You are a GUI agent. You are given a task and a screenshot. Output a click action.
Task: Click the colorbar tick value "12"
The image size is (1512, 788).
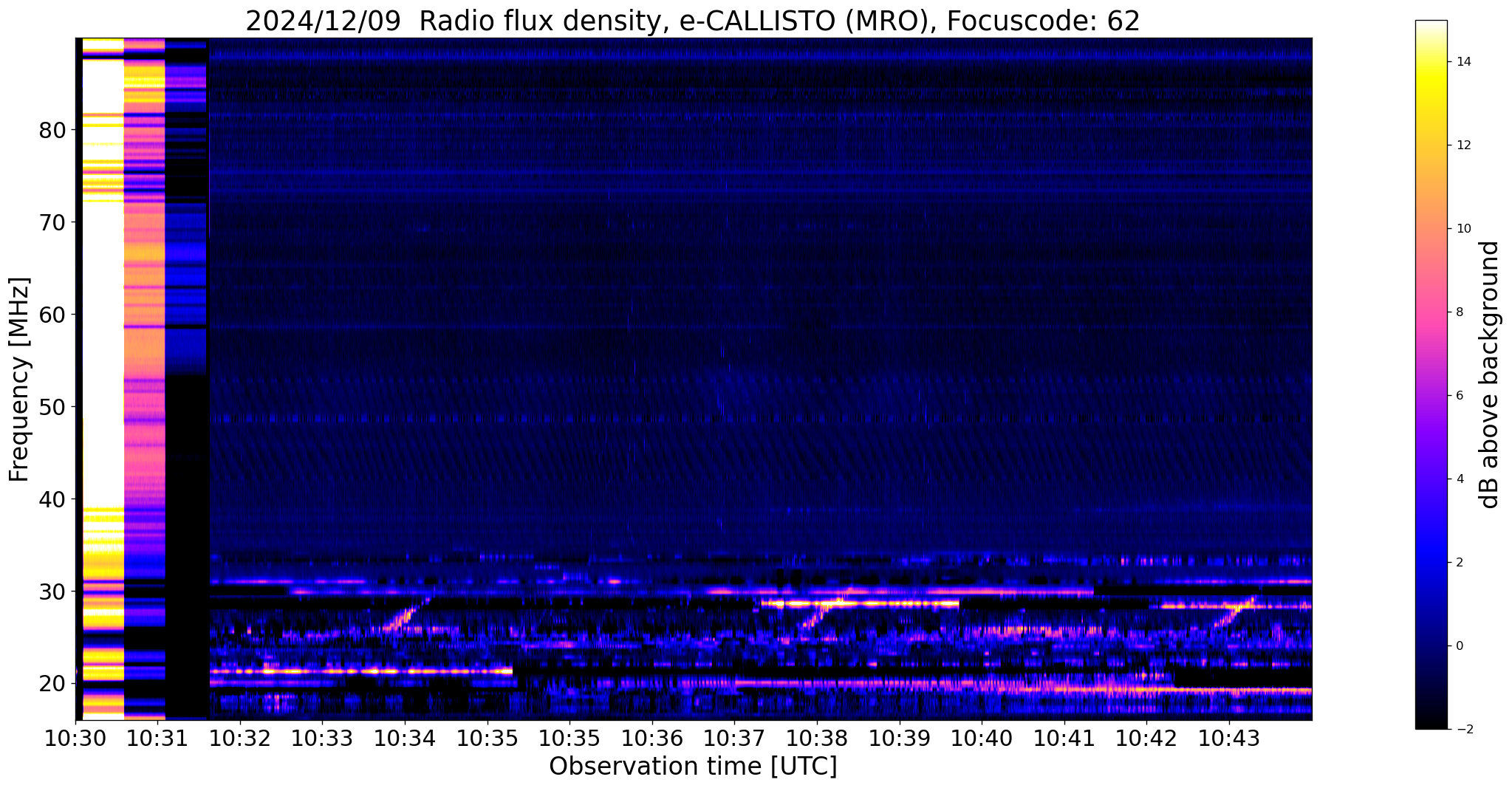(1463, 145)
